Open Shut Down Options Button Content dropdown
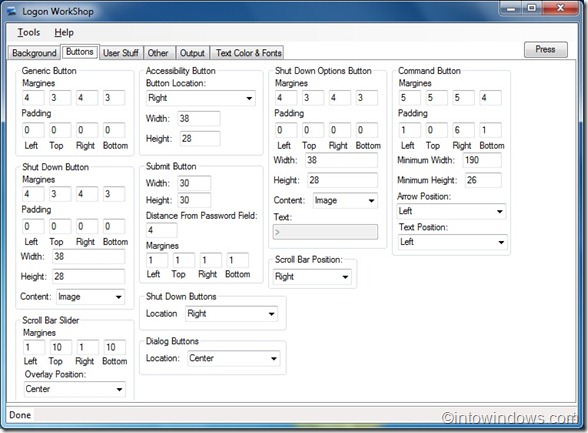The image size is (588, 433). click(x=345, y=201)
